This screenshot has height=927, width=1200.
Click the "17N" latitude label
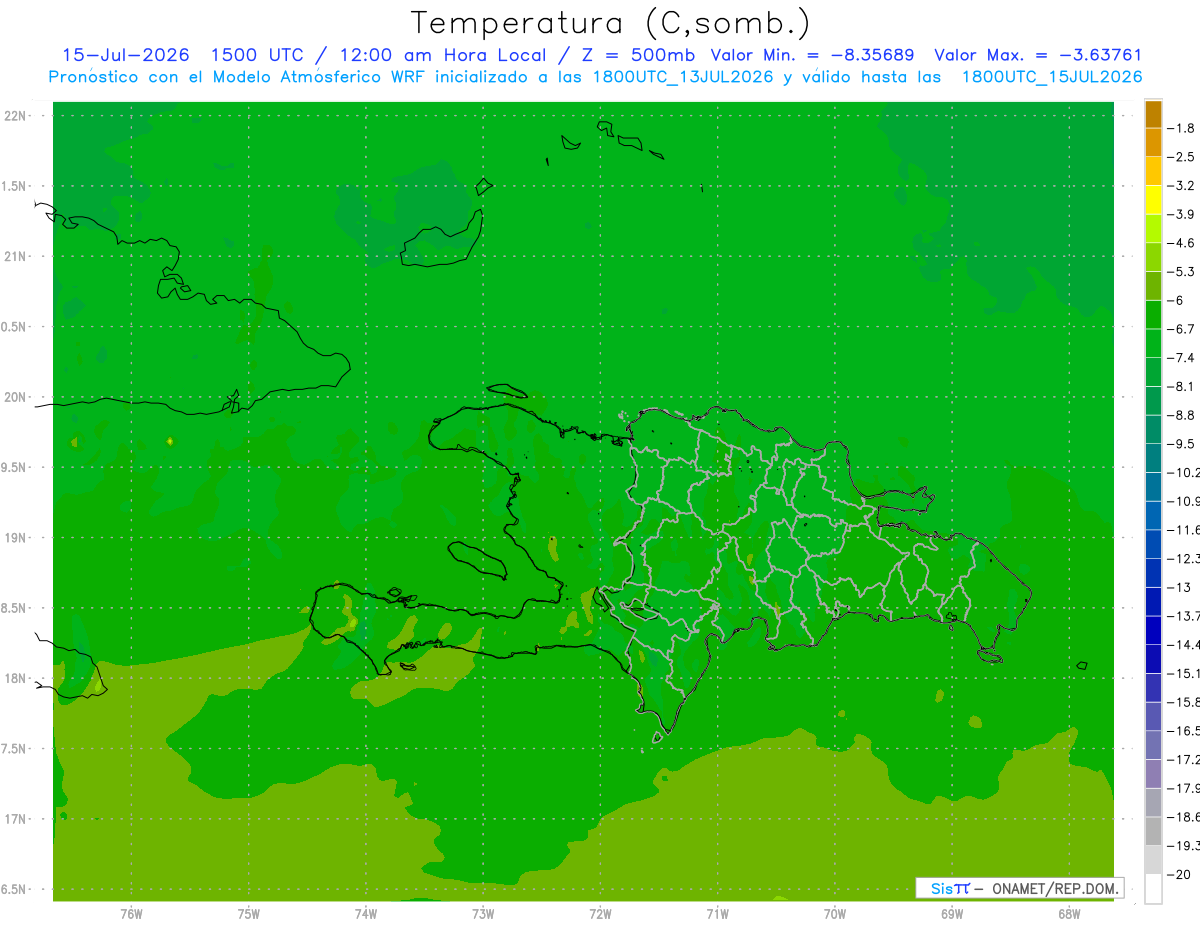point(14,819)
